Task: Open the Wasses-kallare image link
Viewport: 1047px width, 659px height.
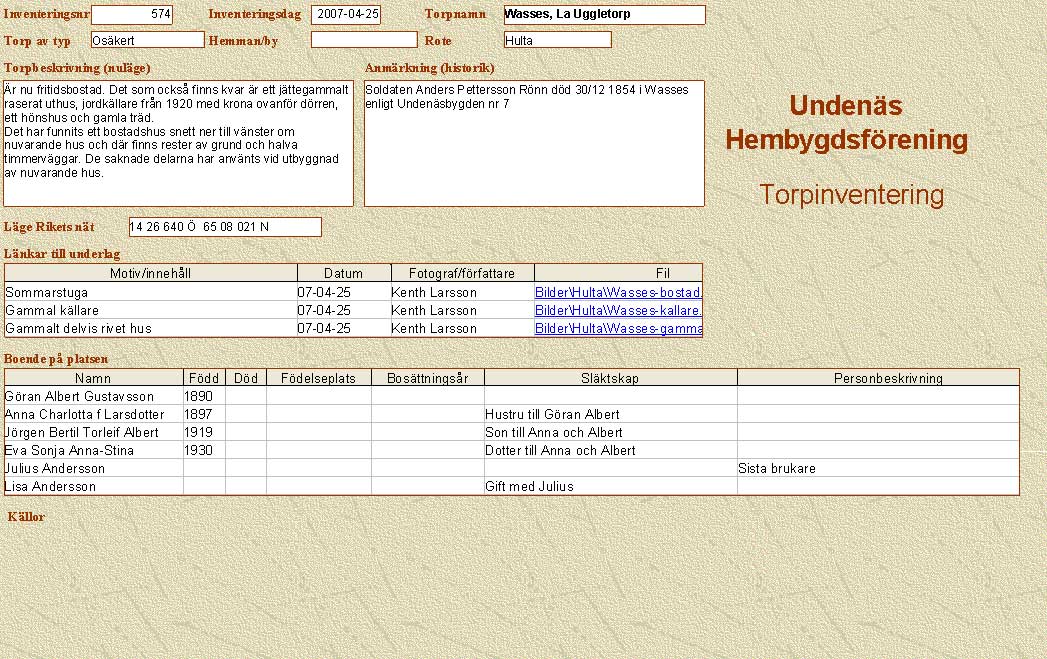Action: coord(618,311)
